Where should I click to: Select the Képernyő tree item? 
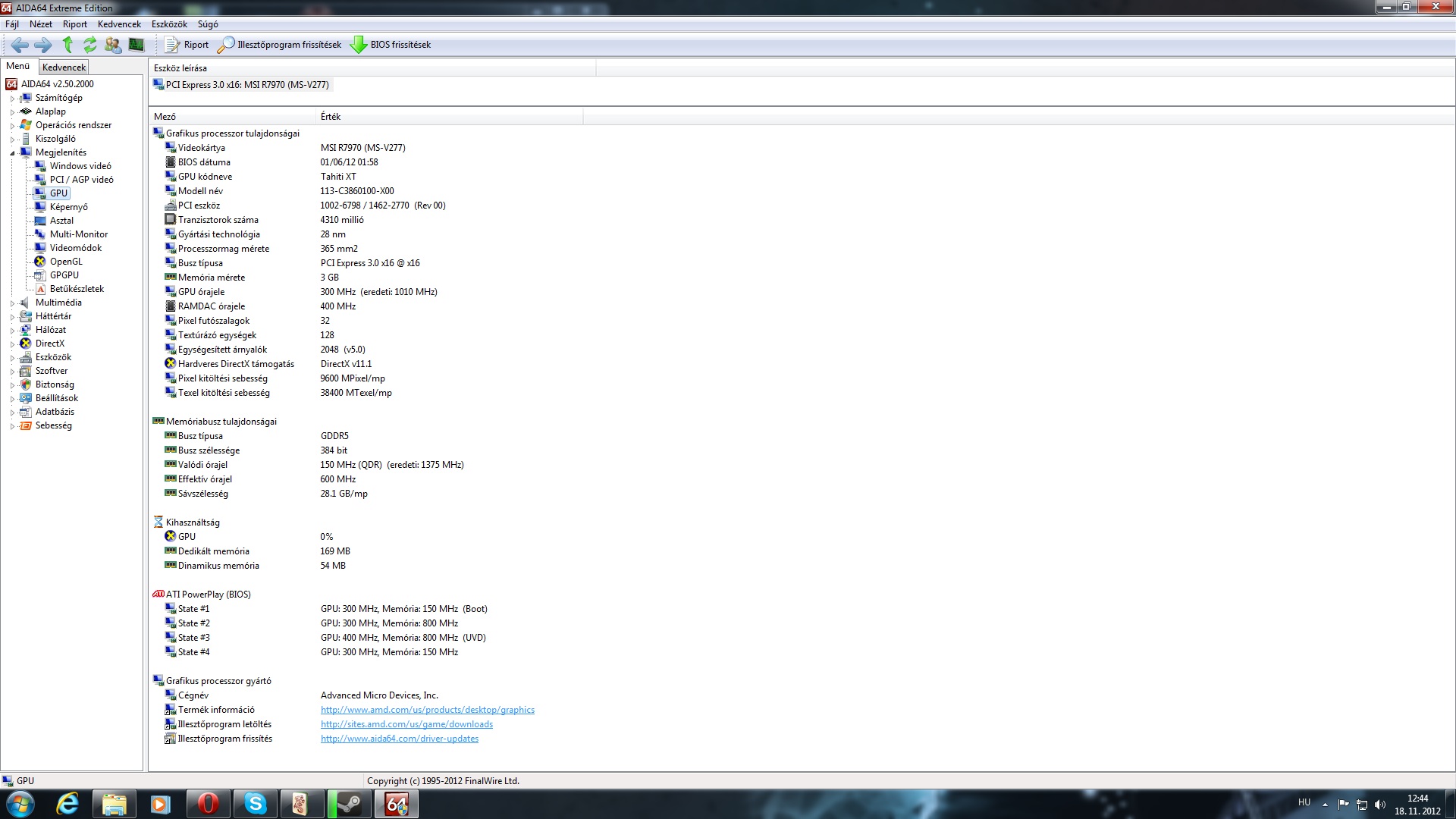click(x=69, y=207)
